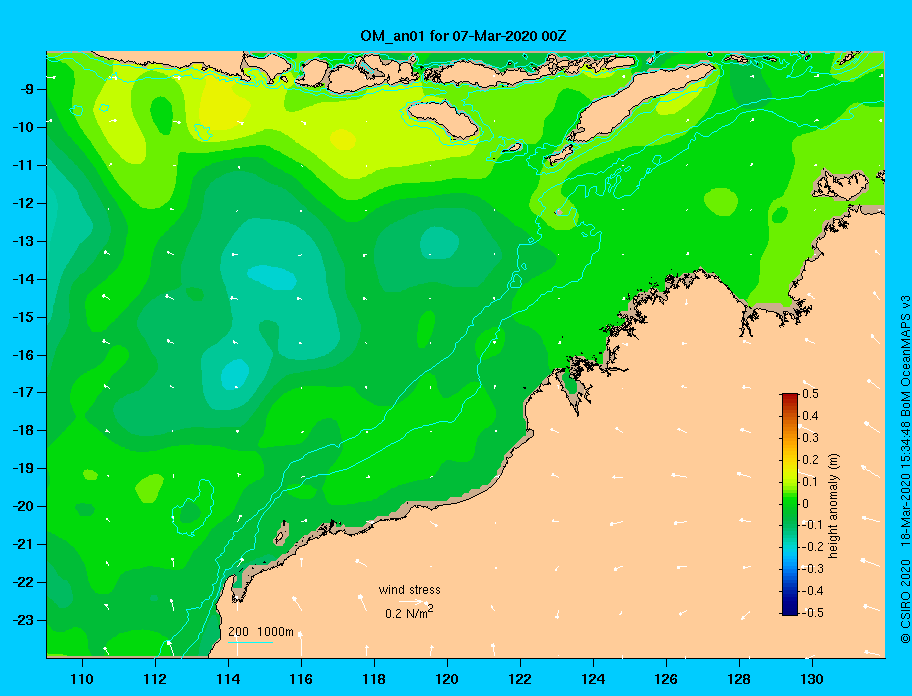
Task: Click the longitude label 120
Action: tap(447, 679)
